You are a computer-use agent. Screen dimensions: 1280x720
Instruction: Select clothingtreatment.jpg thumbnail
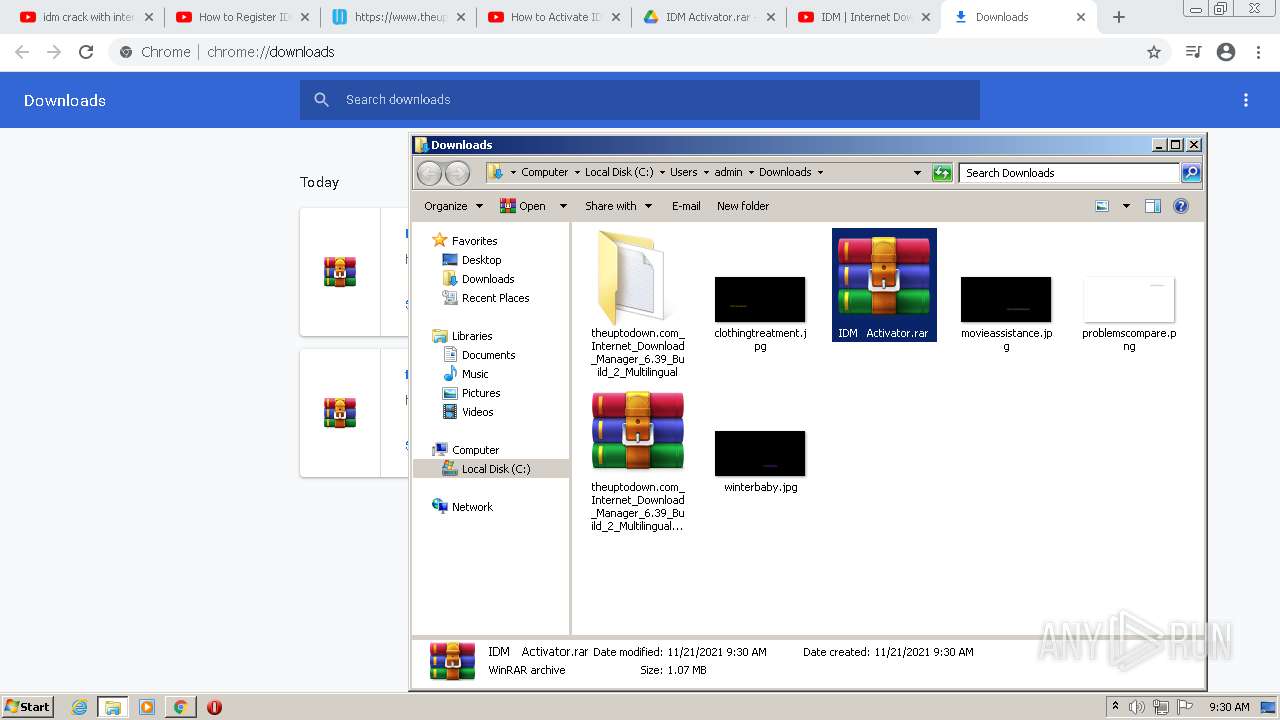tap(760, 299)
